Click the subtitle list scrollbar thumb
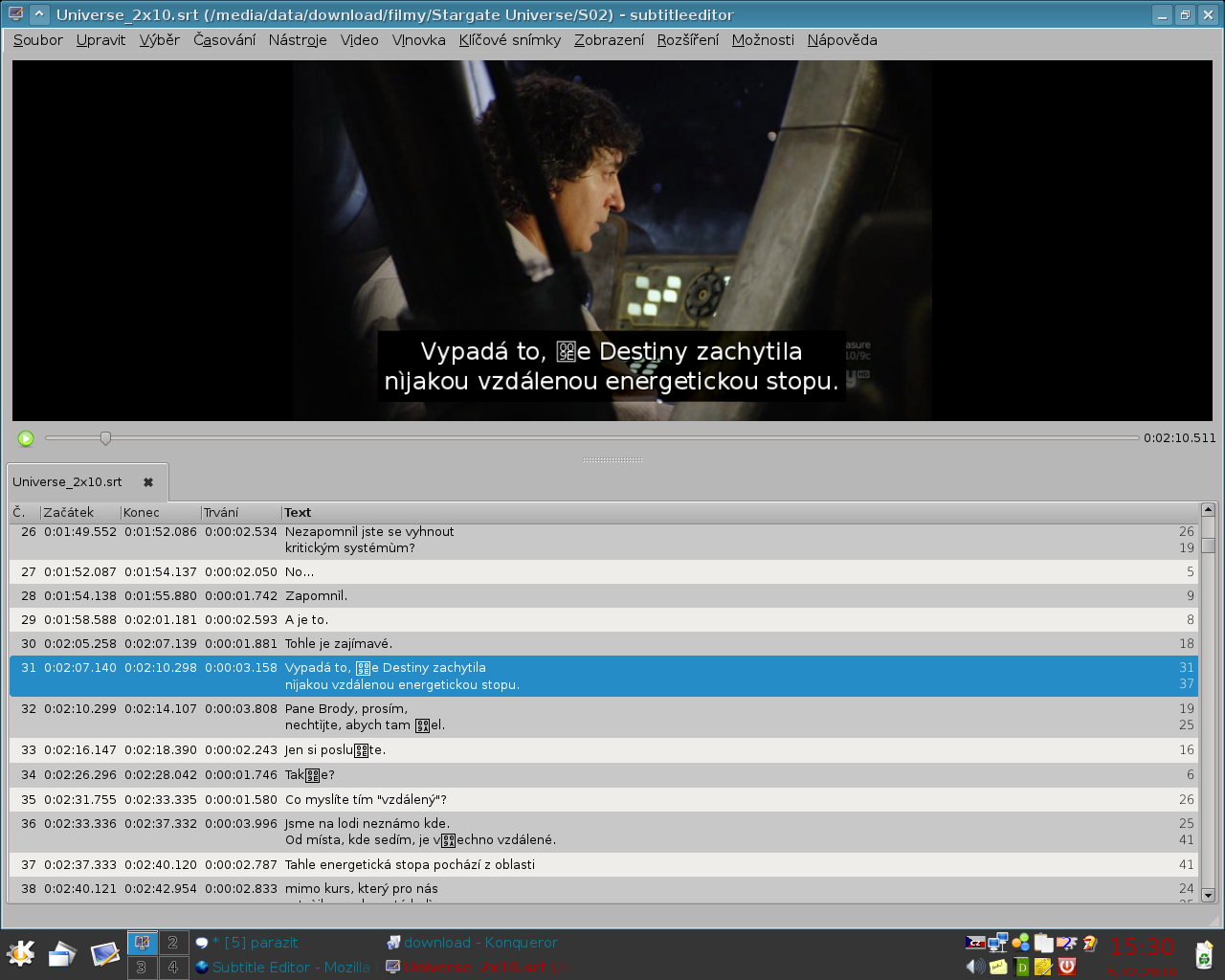The height and width of the screenshot is (980, 1225). [x=1208, y=546]
